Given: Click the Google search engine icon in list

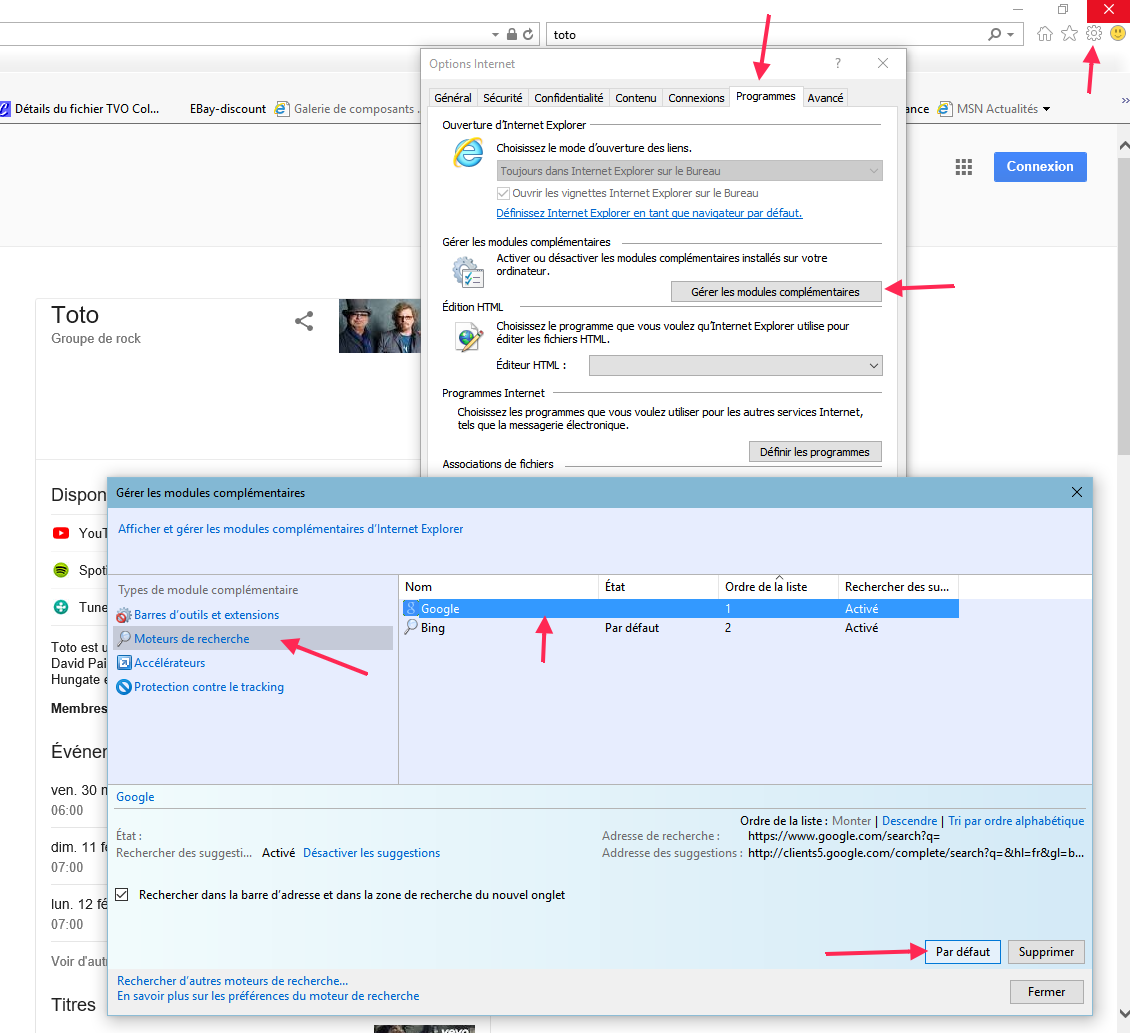Looking at the screenshot, I should coord(411,608).
